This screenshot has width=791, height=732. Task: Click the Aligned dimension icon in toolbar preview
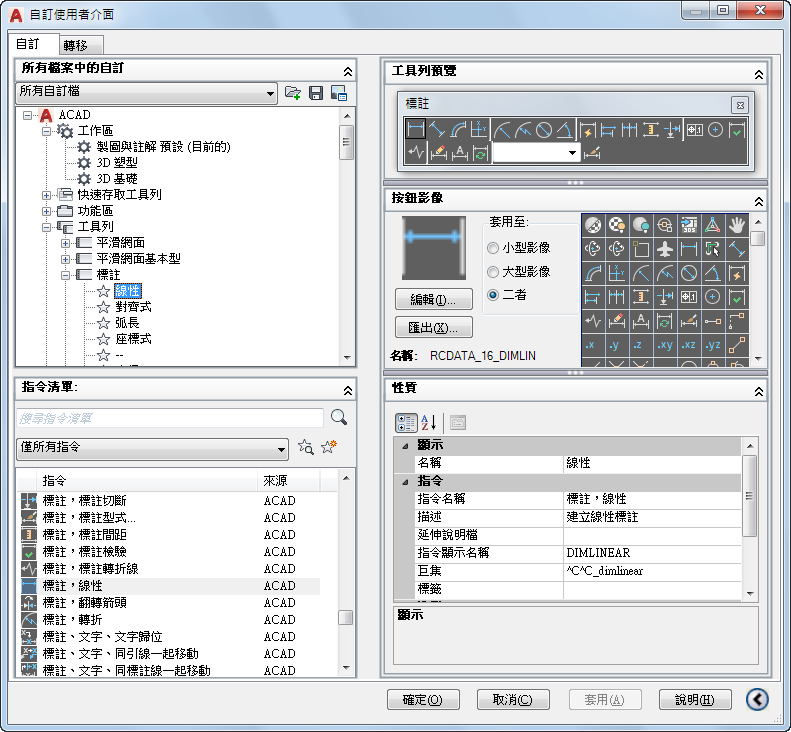tap(437, 130)
